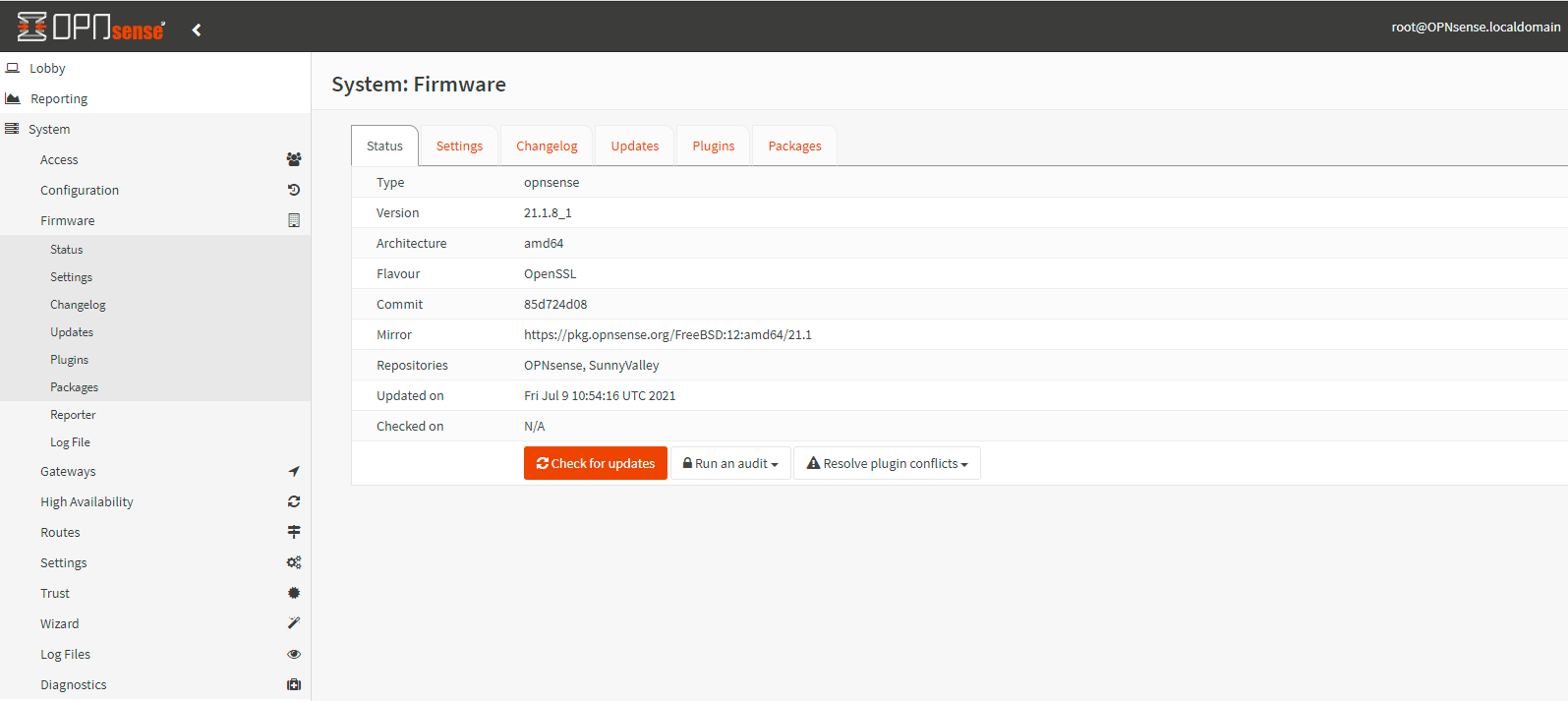
Task: Open Plugins in the sidebar
Action: 155,360
